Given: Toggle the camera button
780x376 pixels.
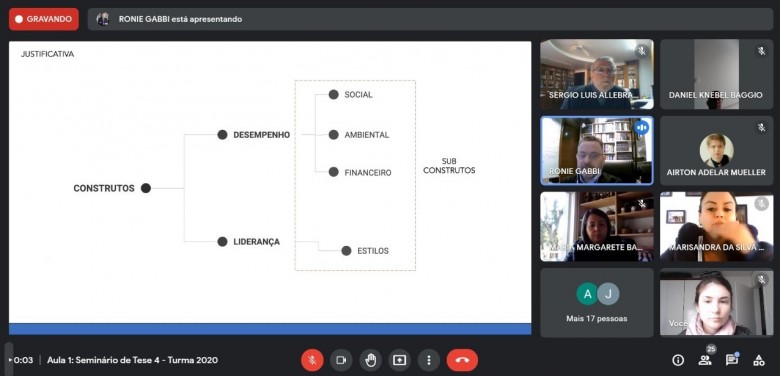Looking at the screenshot, I should [x=341, y=360].
